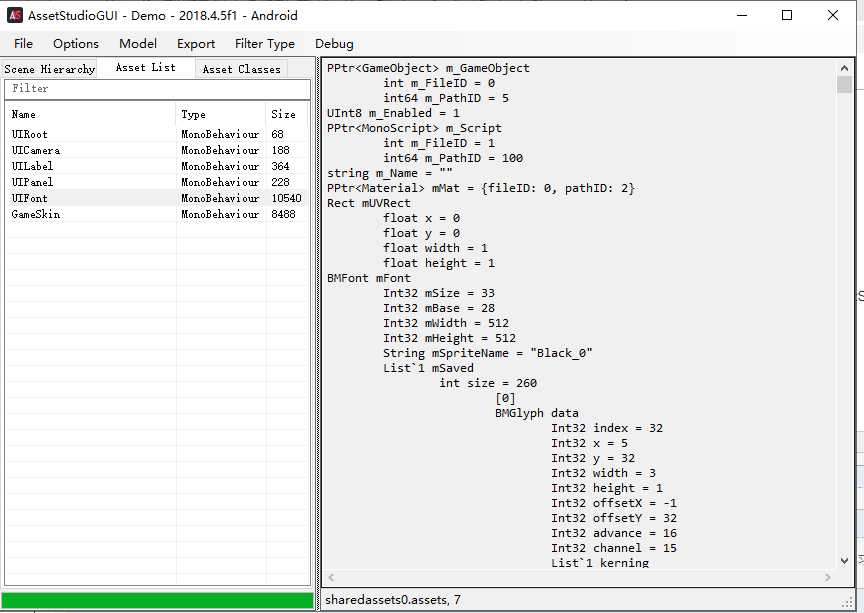
Task: Click the line Int32 mBase = 28
Action: click(439, 308)
